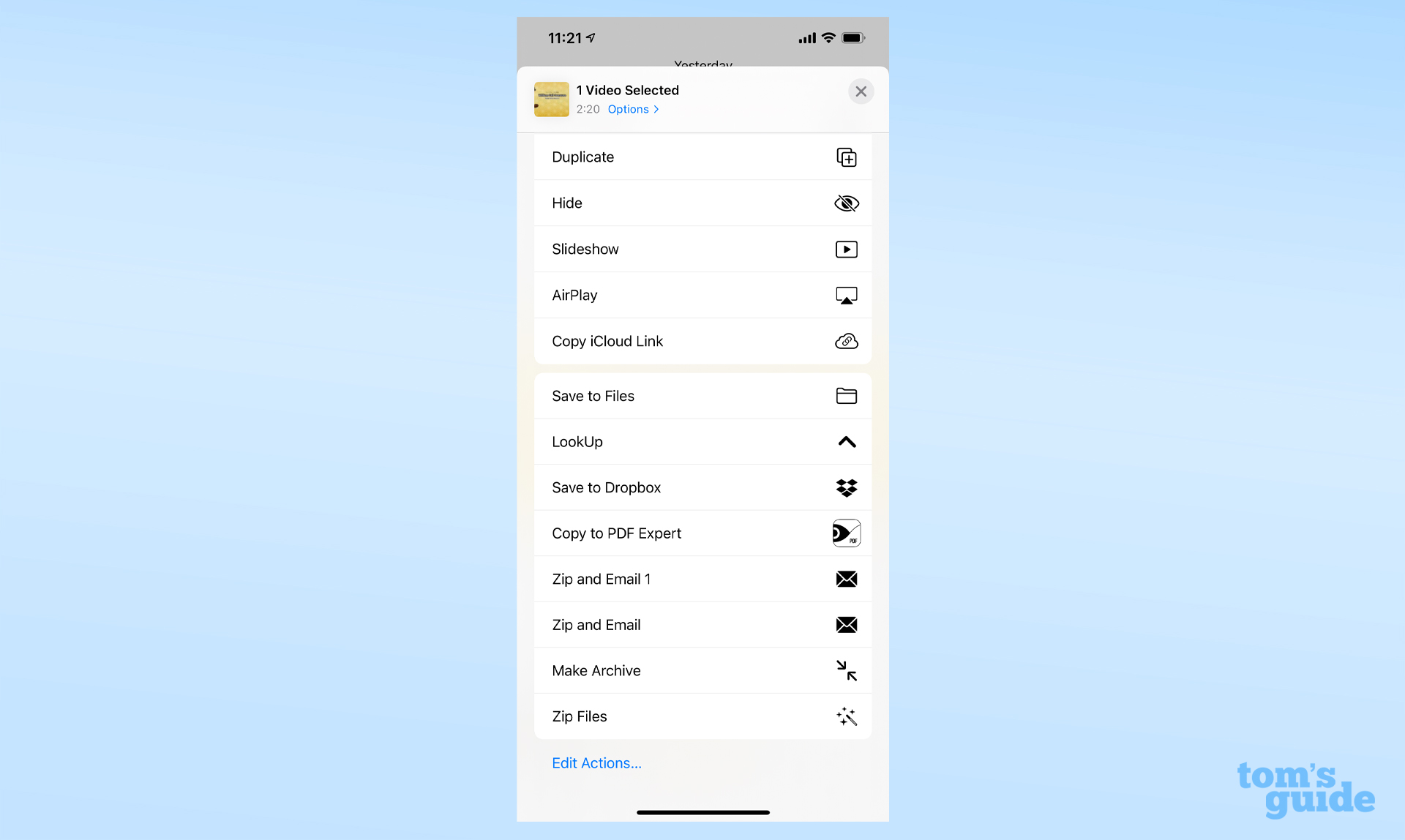Click Make Archive button
Image resolution: width=1405 pixels, height=840 pixels.
[x=703, y=671]
